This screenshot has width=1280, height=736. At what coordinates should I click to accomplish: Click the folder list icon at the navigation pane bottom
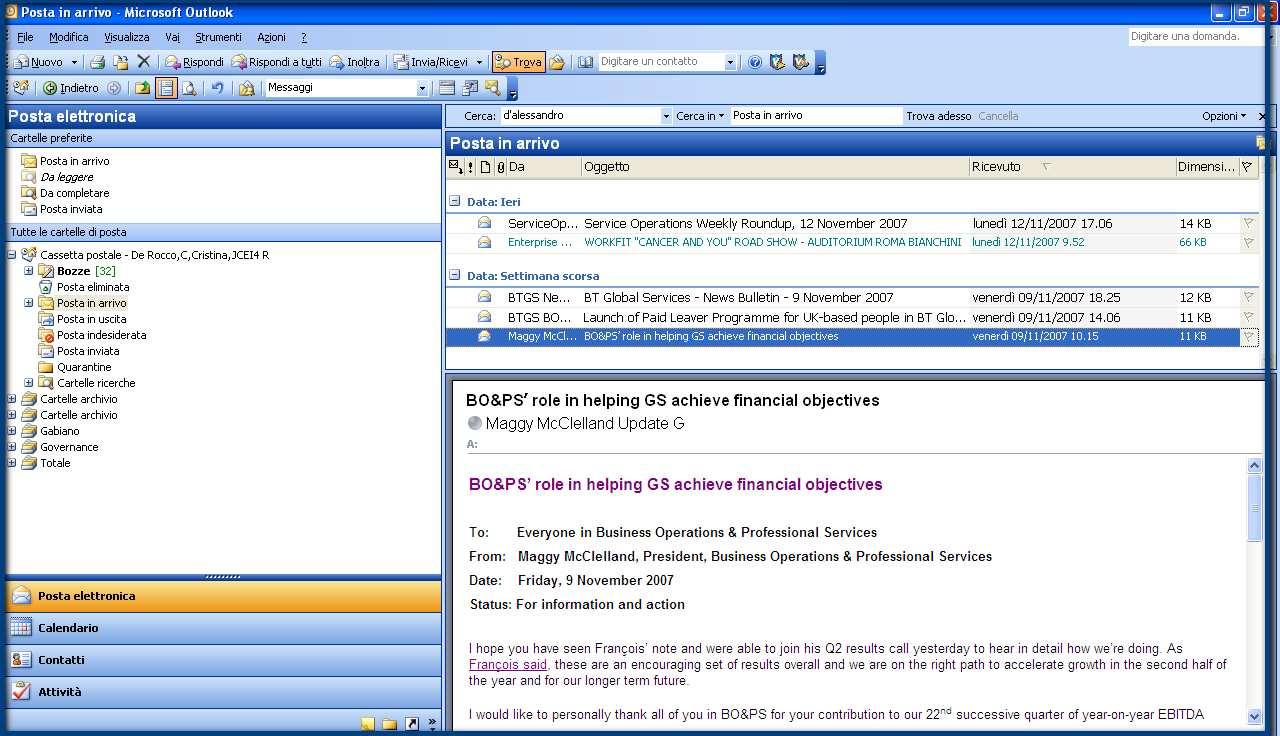tap(390, 724)
